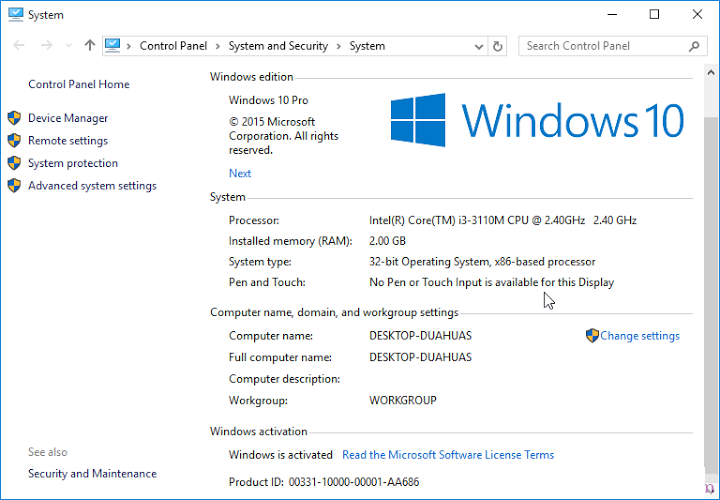Image resolution: width=720 pixels, height=500 pixels.
Task: Click shield icon beside Device Manager
Action: [x=14, y=118]
